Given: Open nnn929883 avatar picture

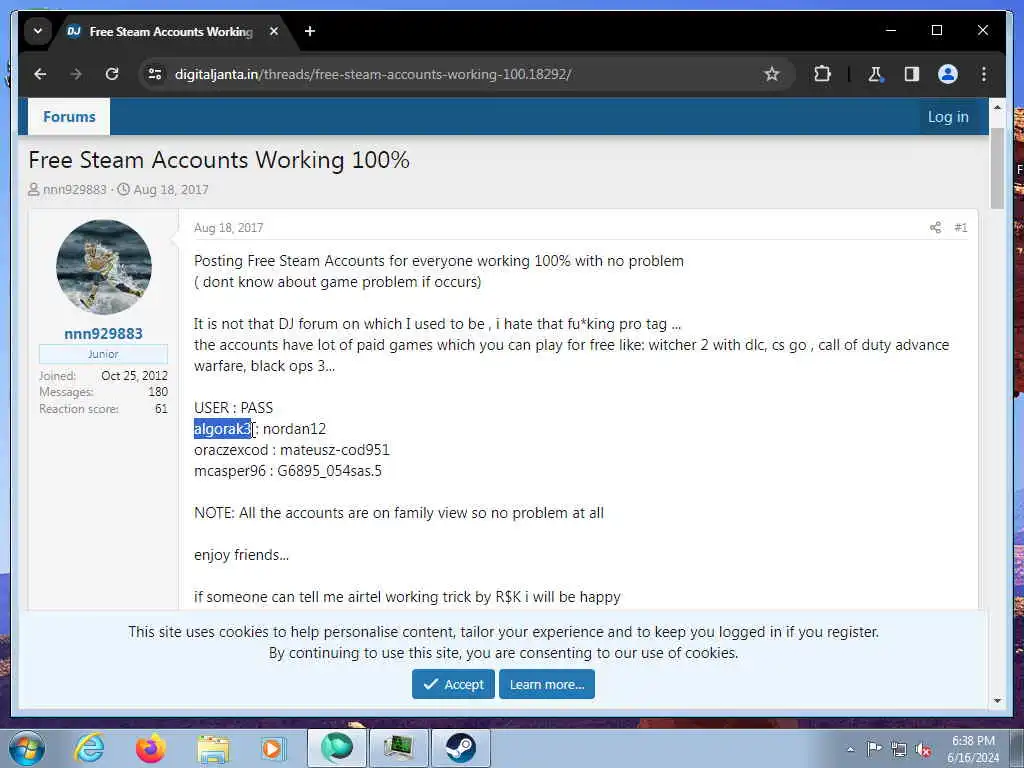Looking at the screenshot, I should (104, 267).
